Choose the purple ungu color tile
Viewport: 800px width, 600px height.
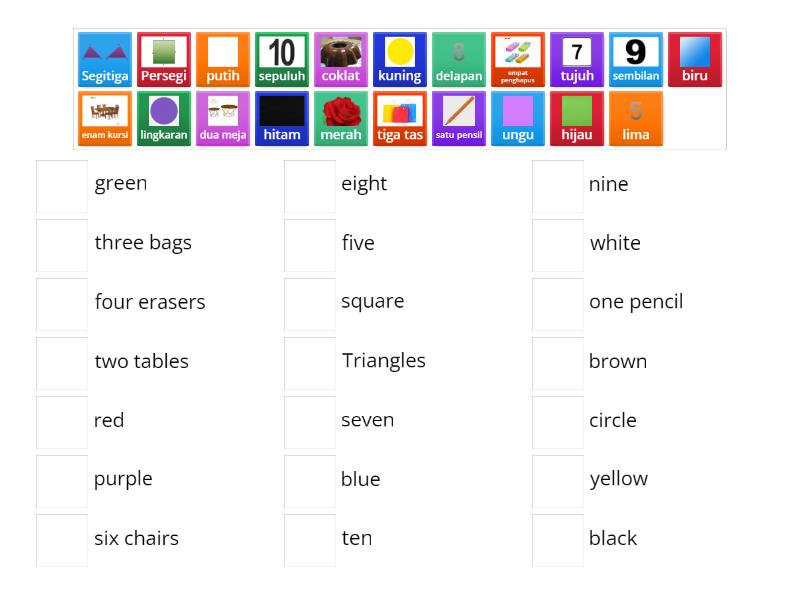point(518,119)
